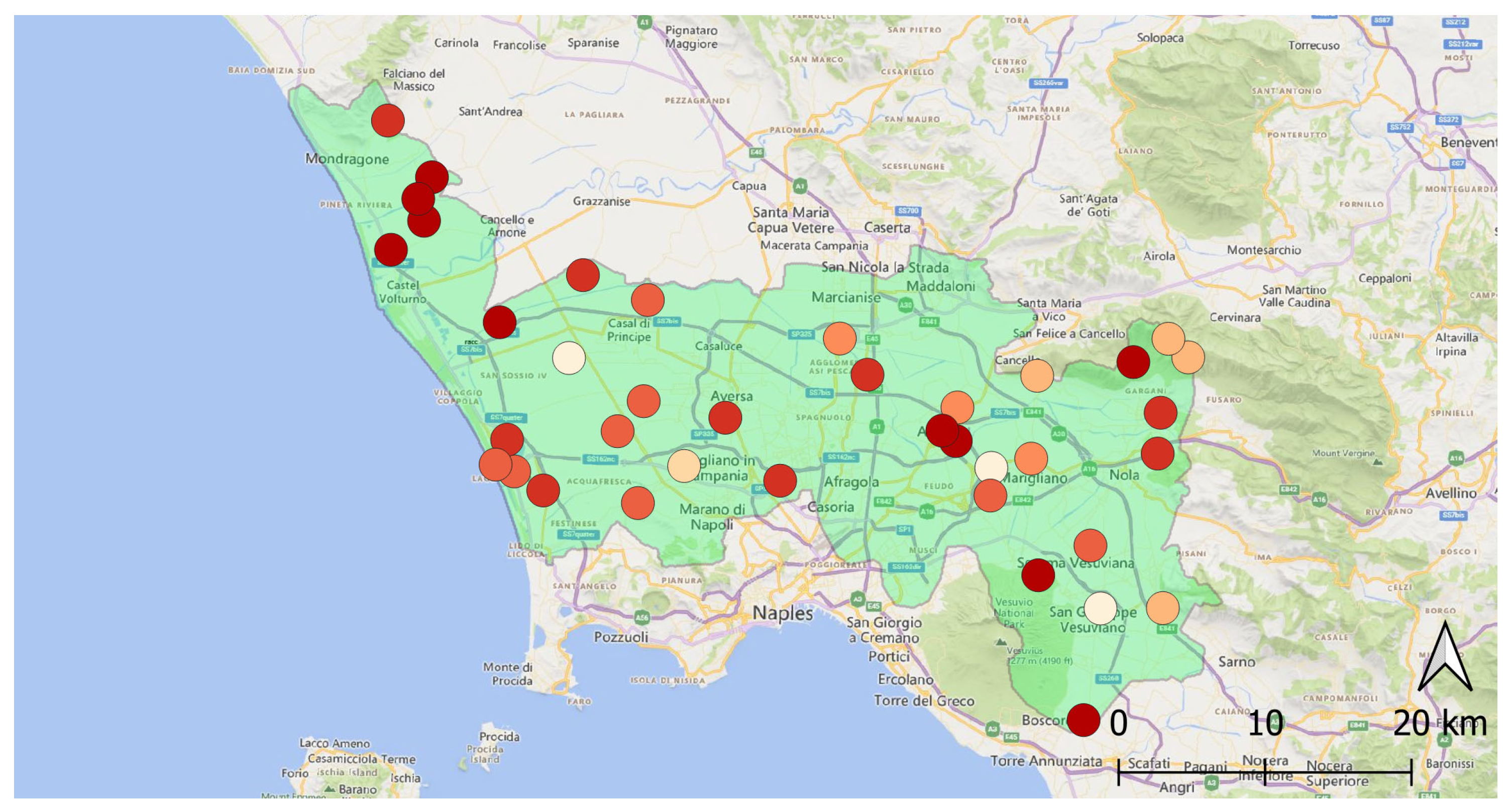The width and height of the screenshot is (1510, 812).
Task: Click the Vesuvius mountain peak symbol
Action: click(1001, 643)
